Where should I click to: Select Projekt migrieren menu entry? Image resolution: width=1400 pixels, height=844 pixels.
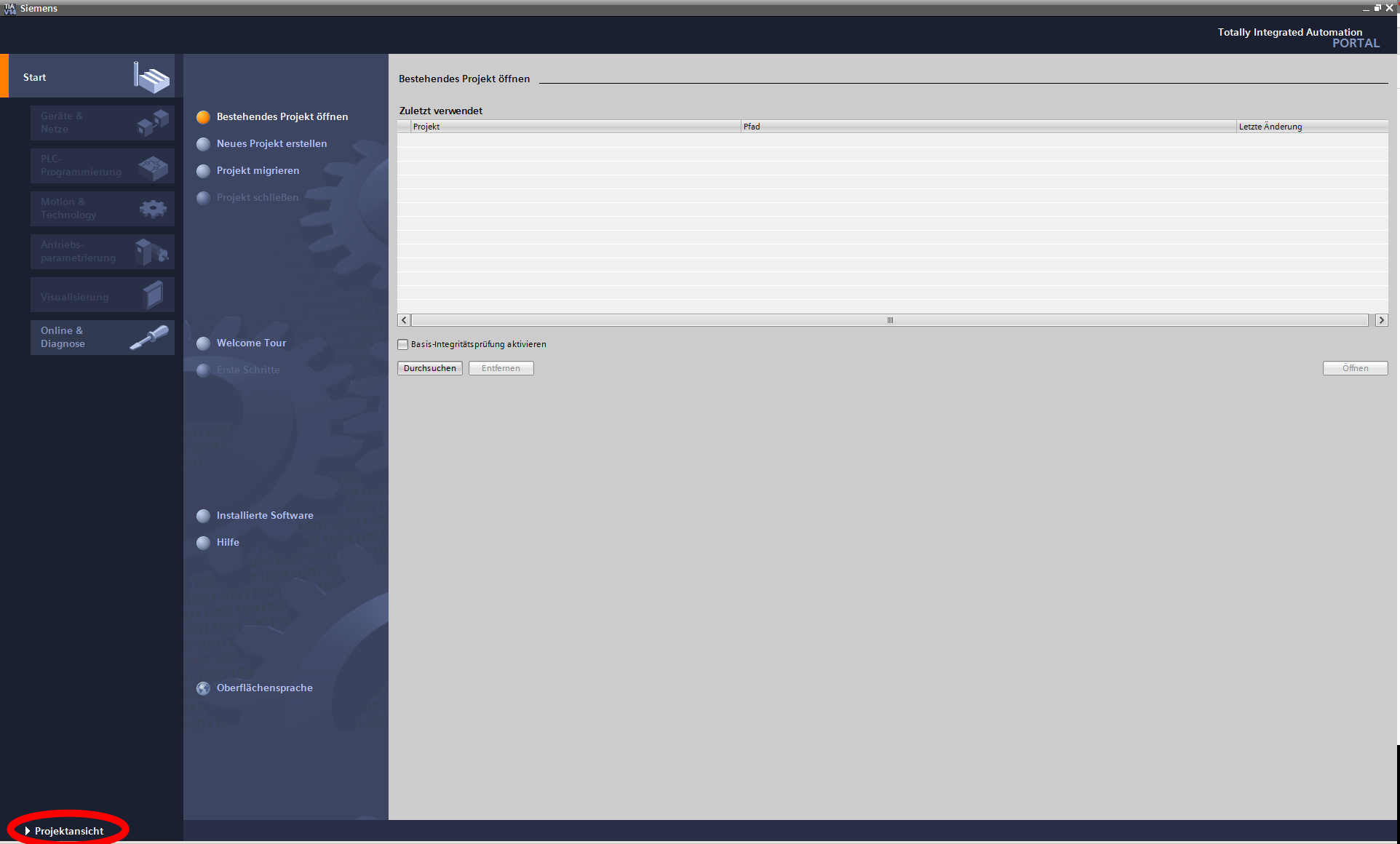(x=258, y=171)
